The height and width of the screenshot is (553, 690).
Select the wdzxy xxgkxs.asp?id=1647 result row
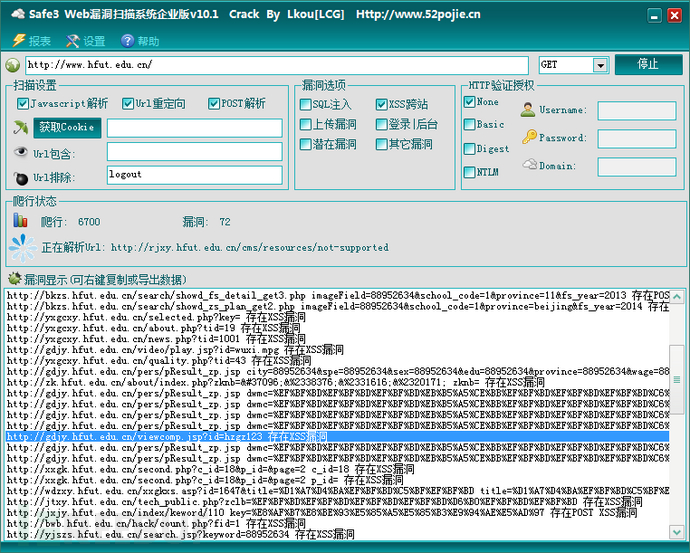pos(338,491)
